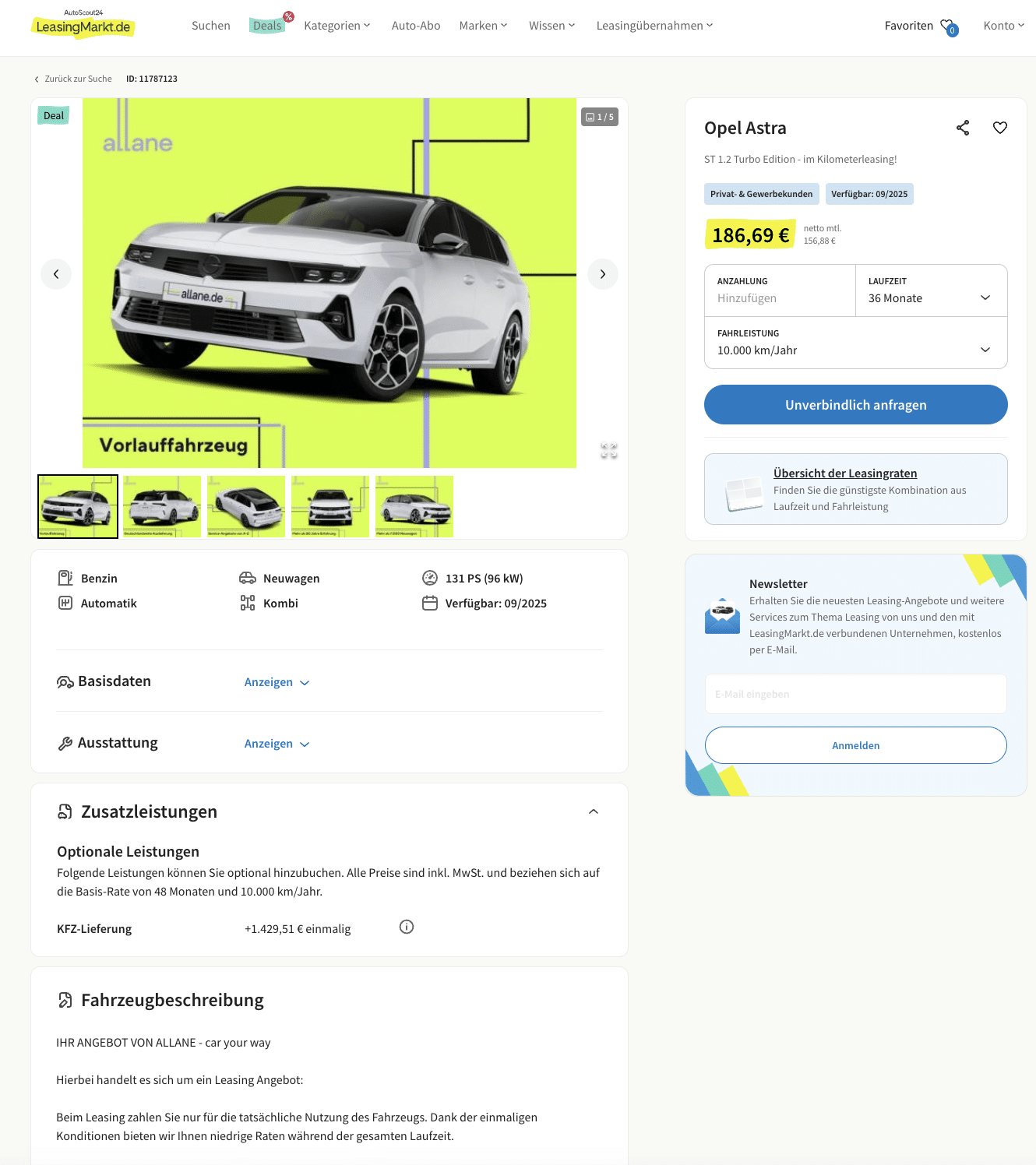
Task: Collapse the Zusatzleistungen section
Action: (594, 811)
